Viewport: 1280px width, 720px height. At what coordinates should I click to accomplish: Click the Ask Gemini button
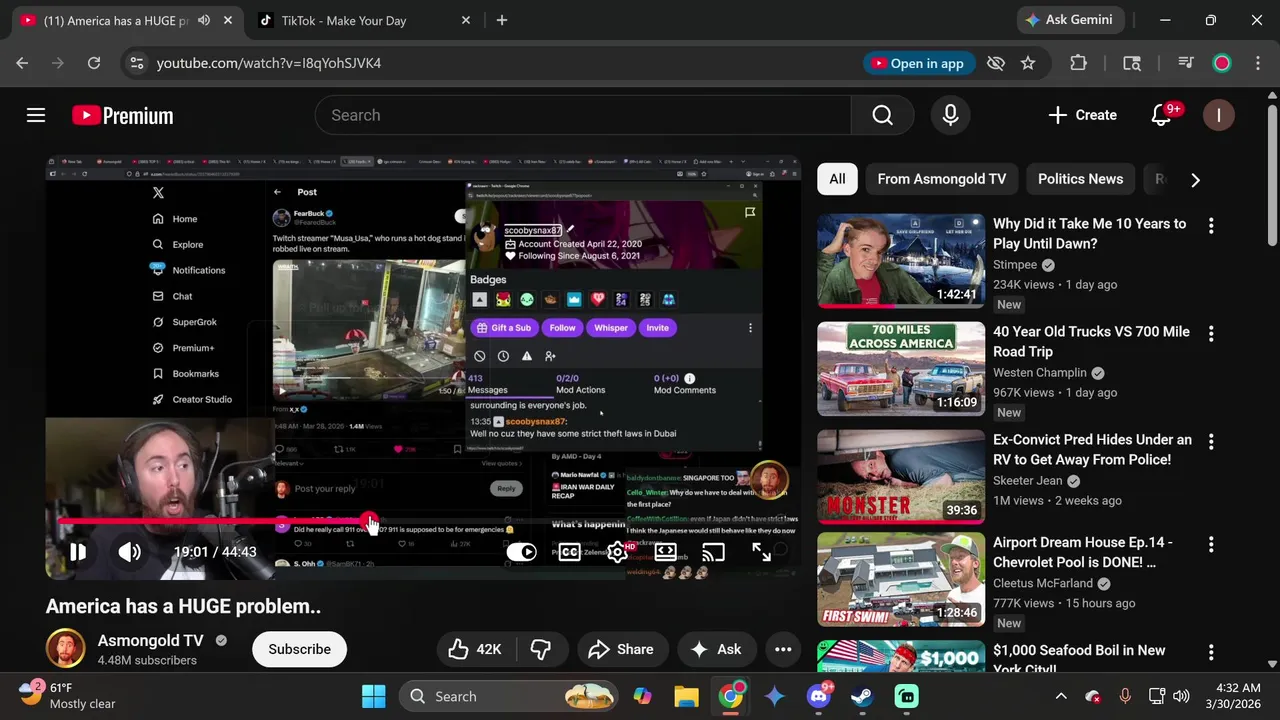pyautogui.click(x=1071, y=20)
